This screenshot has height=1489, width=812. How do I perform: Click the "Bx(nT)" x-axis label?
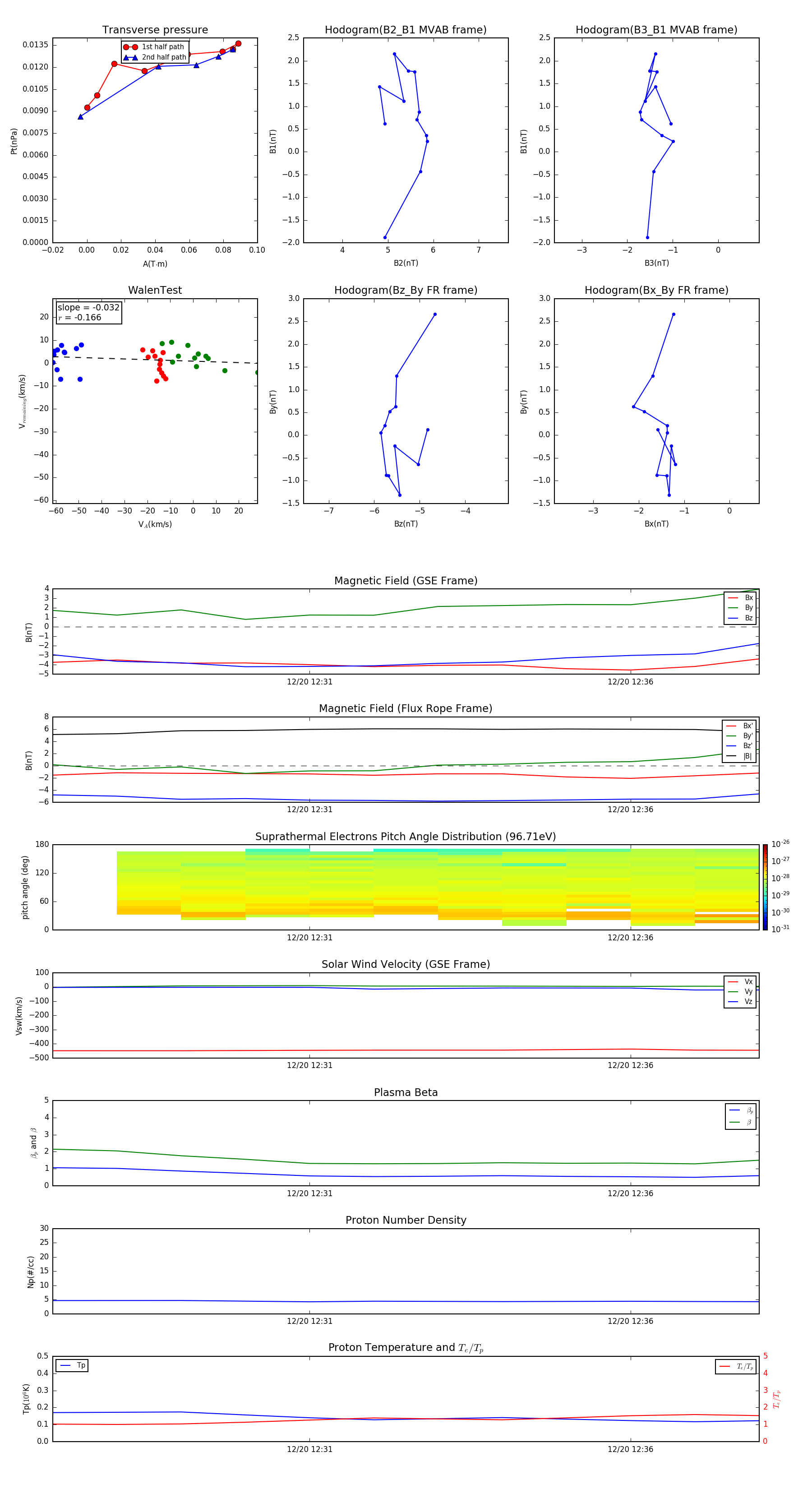pos(656,524)
